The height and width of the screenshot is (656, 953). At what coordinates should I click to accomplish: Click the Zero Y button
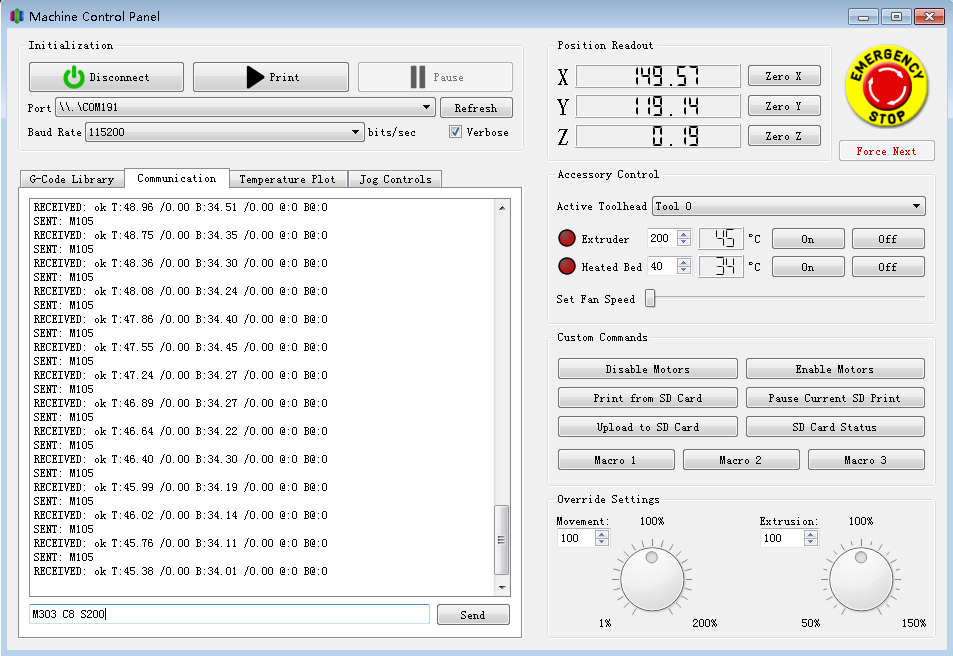784,106
